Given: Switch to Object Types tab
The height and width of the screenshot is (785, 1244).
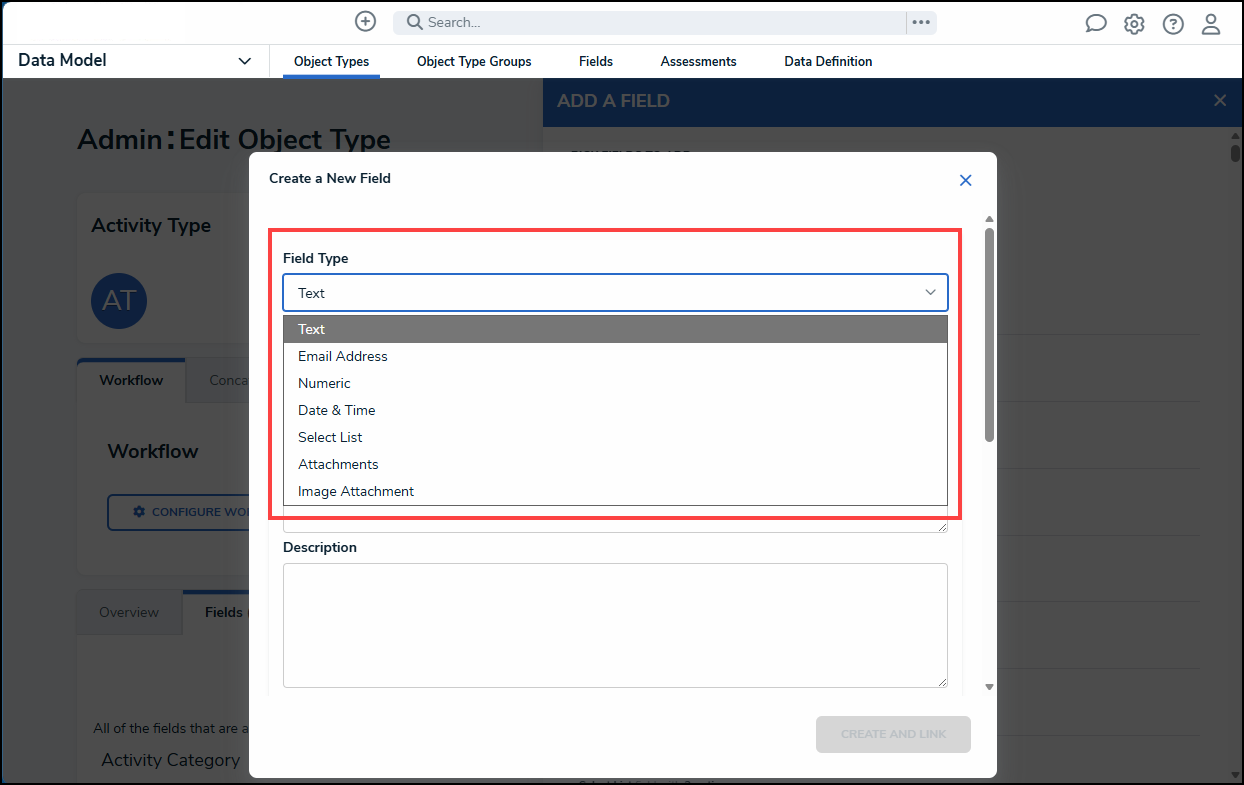Looking at the screenshot, I should coord(331,61).
